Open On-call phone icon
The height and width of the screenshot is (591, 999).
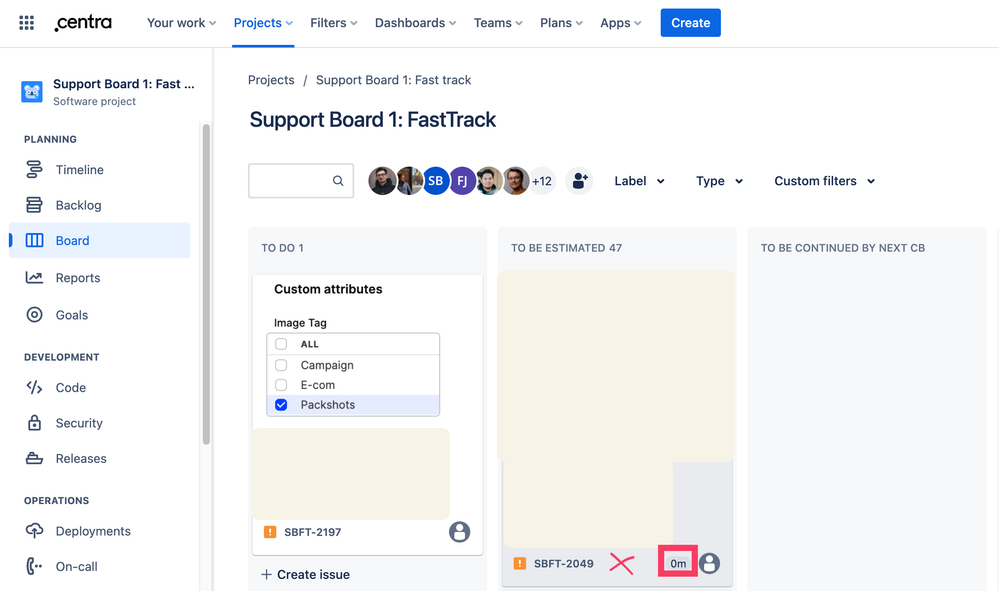point(34,566)
